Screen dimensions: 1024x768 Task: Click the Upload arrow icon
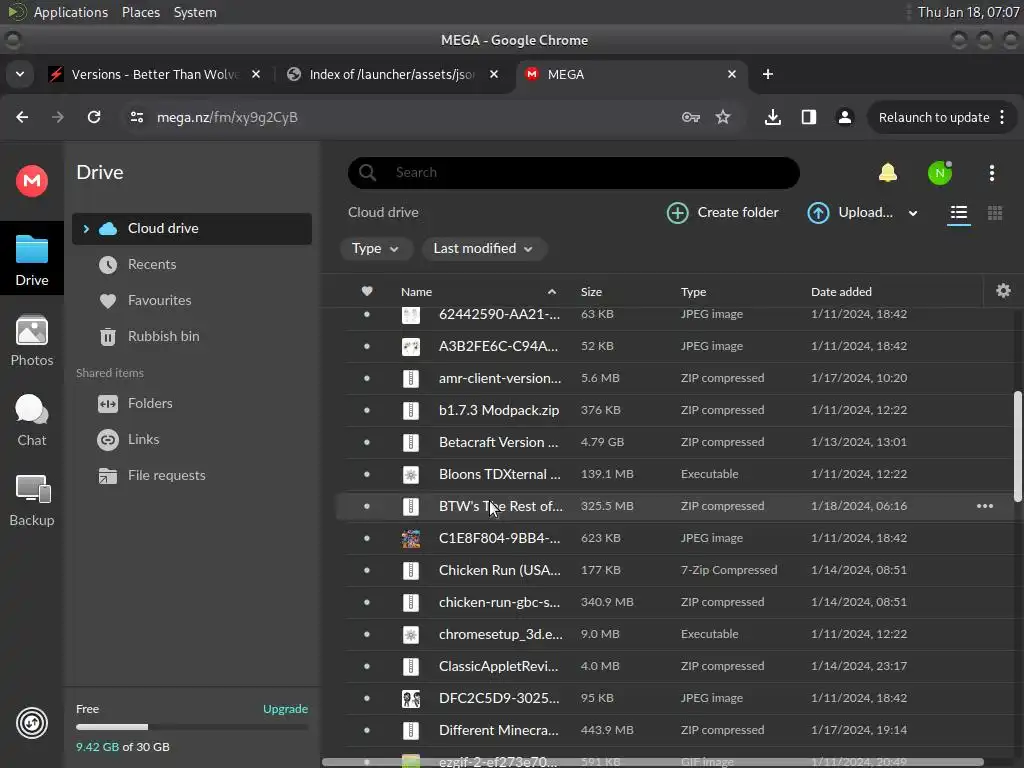point(818,213)
